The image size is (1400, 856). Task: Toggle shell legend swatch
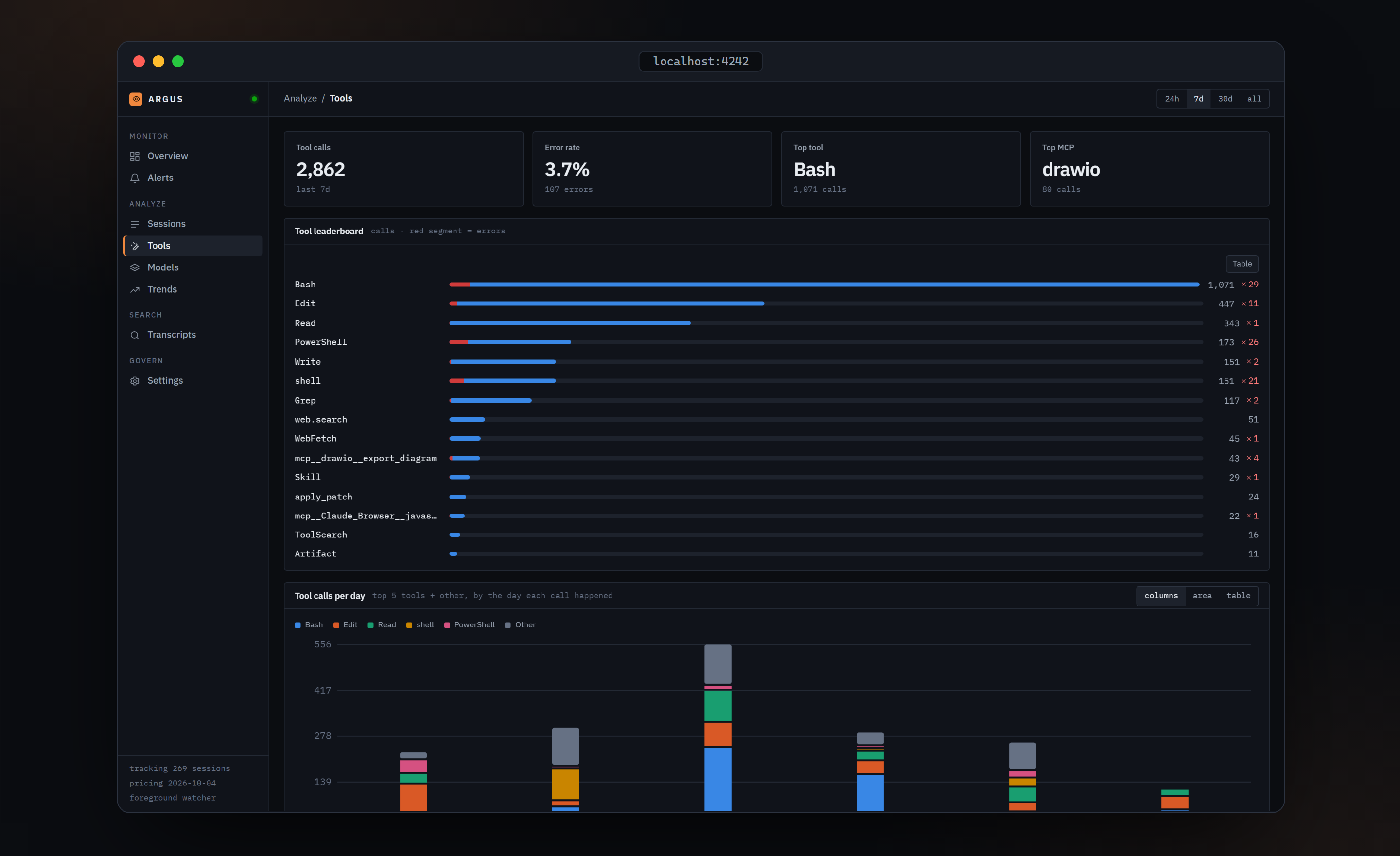click(409, 625)
